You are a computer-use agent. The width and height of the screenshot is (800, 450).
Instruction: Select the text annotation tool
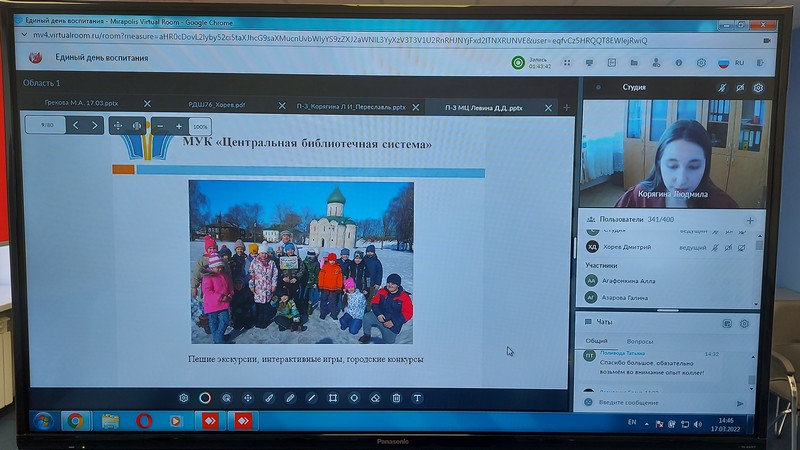(x=417, y=398)
